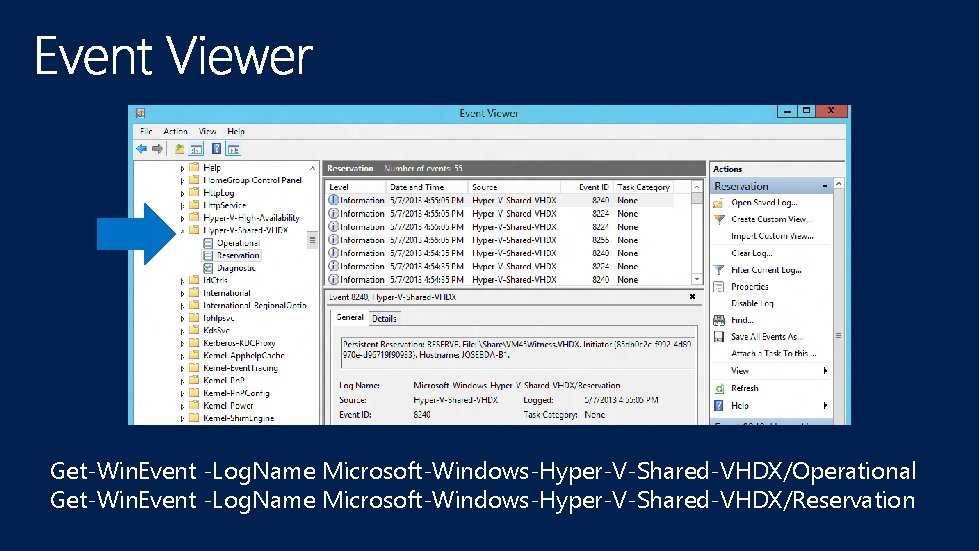This screenshot has height=551, width=979.
Task: Expand the HomeGroup Control Panel node
Action: click(182, 181)
